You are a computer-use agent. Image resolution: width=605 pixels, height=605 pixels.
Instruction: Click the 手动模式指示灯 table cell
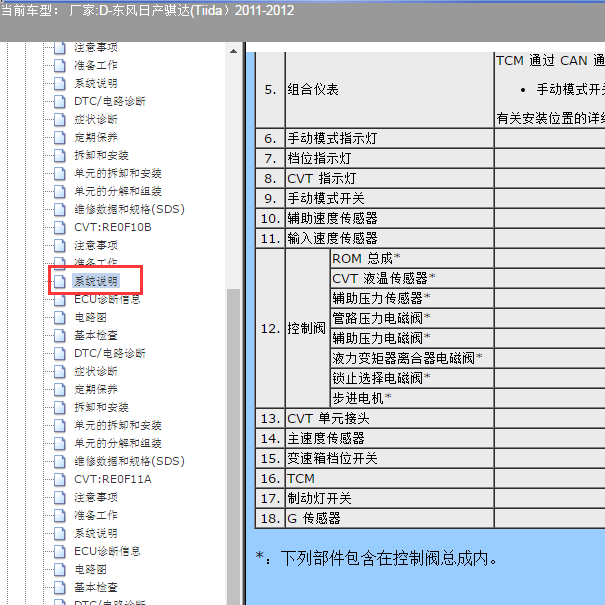(390, 138)
